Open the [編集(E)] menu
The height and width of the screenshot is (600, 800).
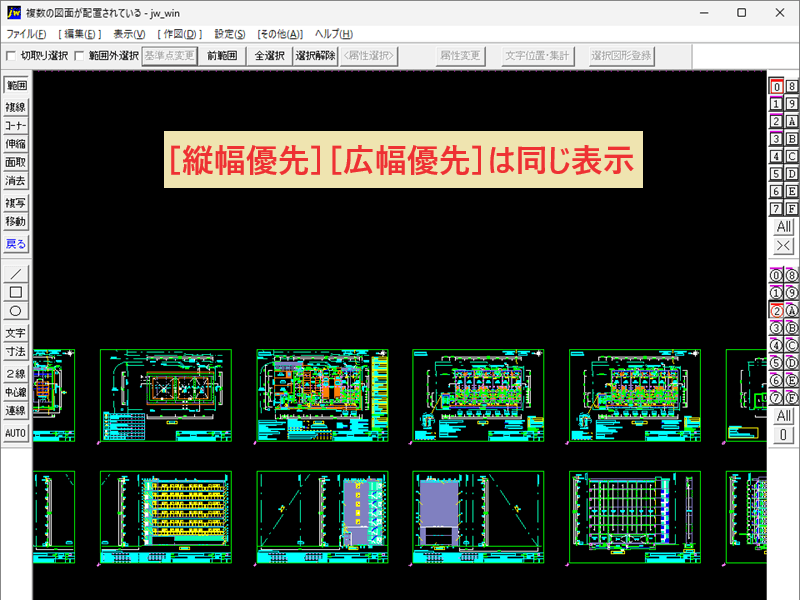pyautogui.click(x=80, y=34)
